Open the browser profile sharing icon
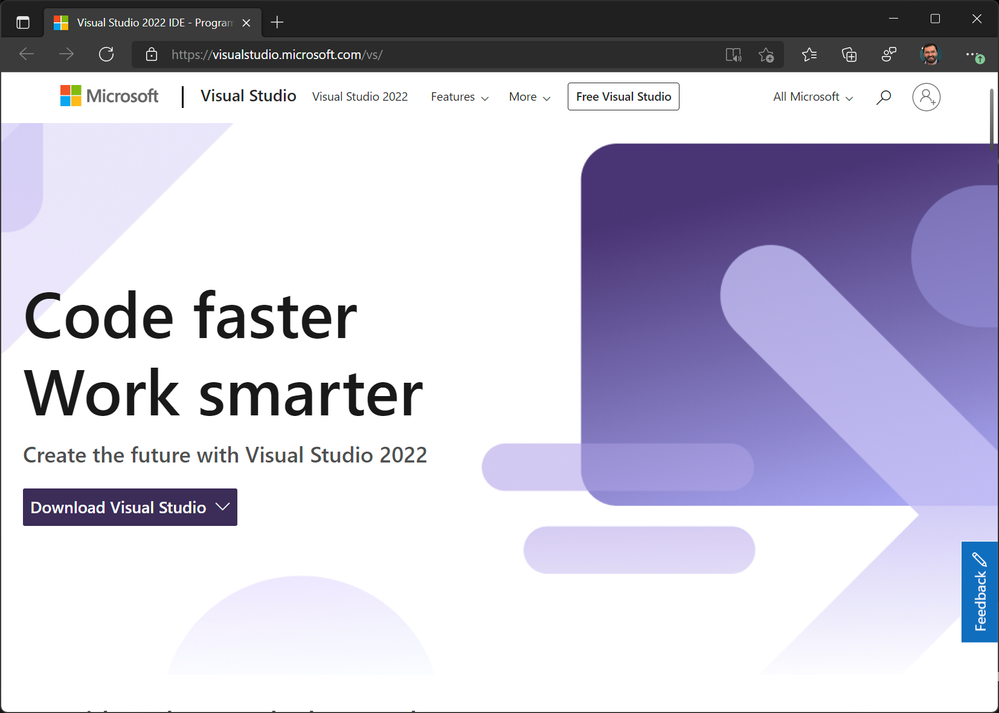The width and height of the screenshot is (999, 713). (889, 55)
